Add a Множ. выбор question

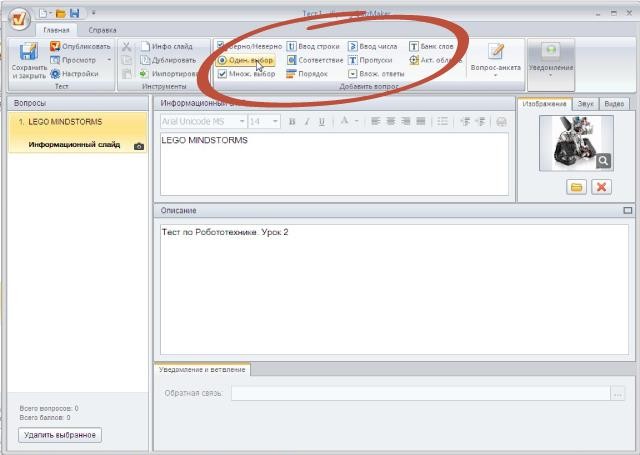[x=246, y=74]
